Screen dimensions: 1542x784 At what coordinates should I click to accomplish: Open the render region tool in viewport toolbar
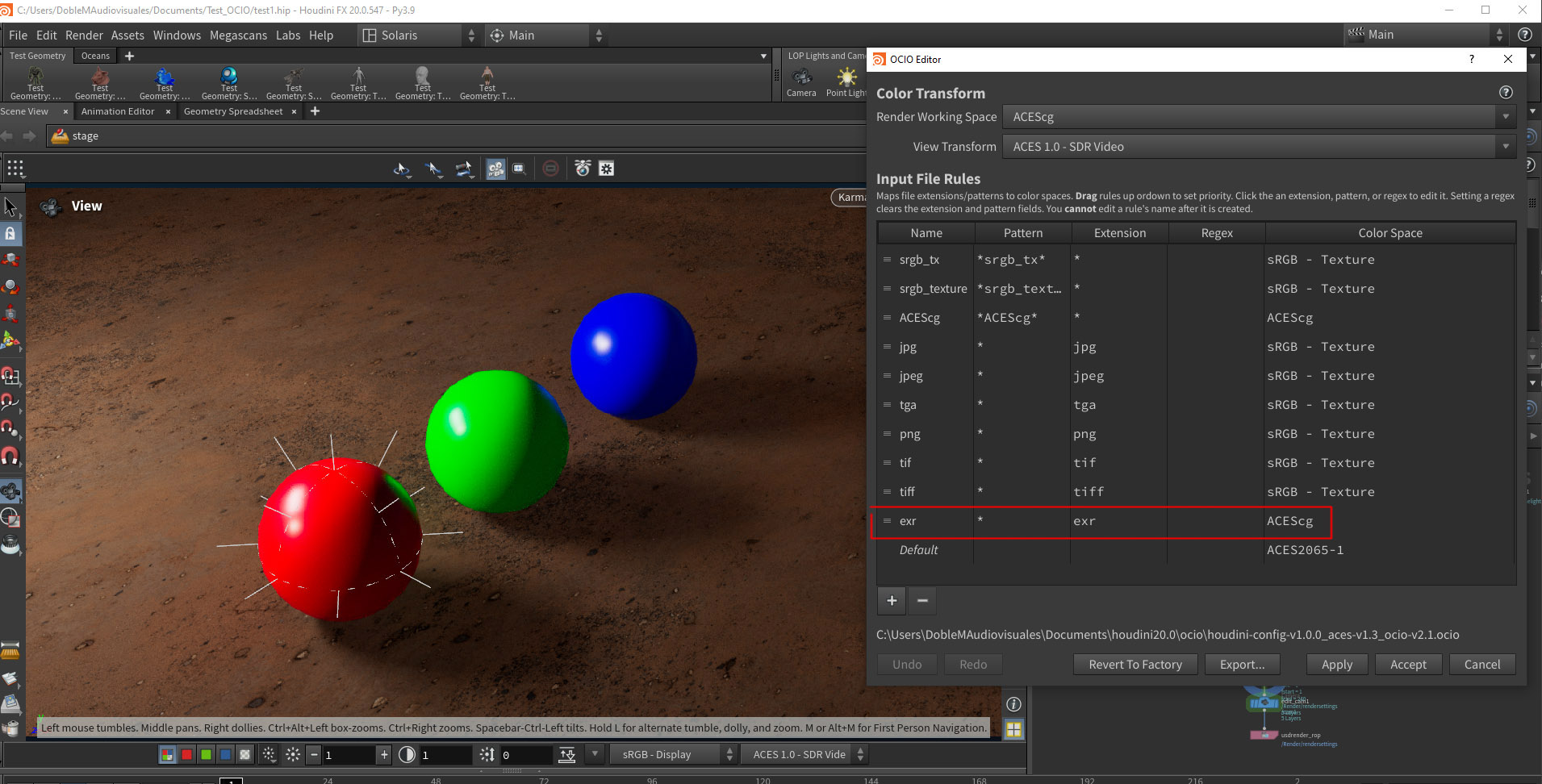520,169
